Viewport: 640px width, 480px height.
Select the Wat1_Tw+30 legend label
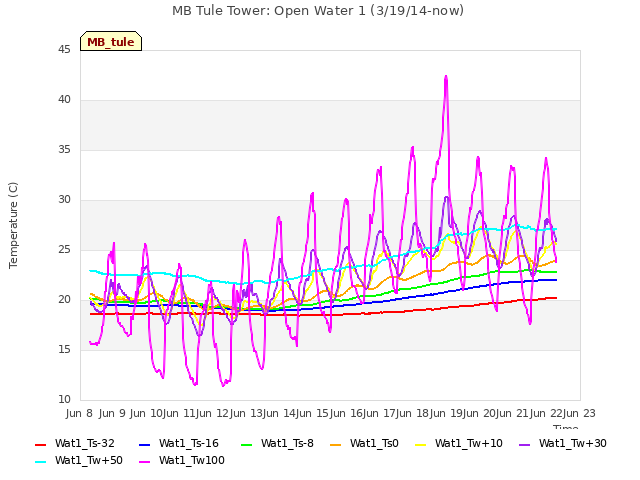click(573, 444)
